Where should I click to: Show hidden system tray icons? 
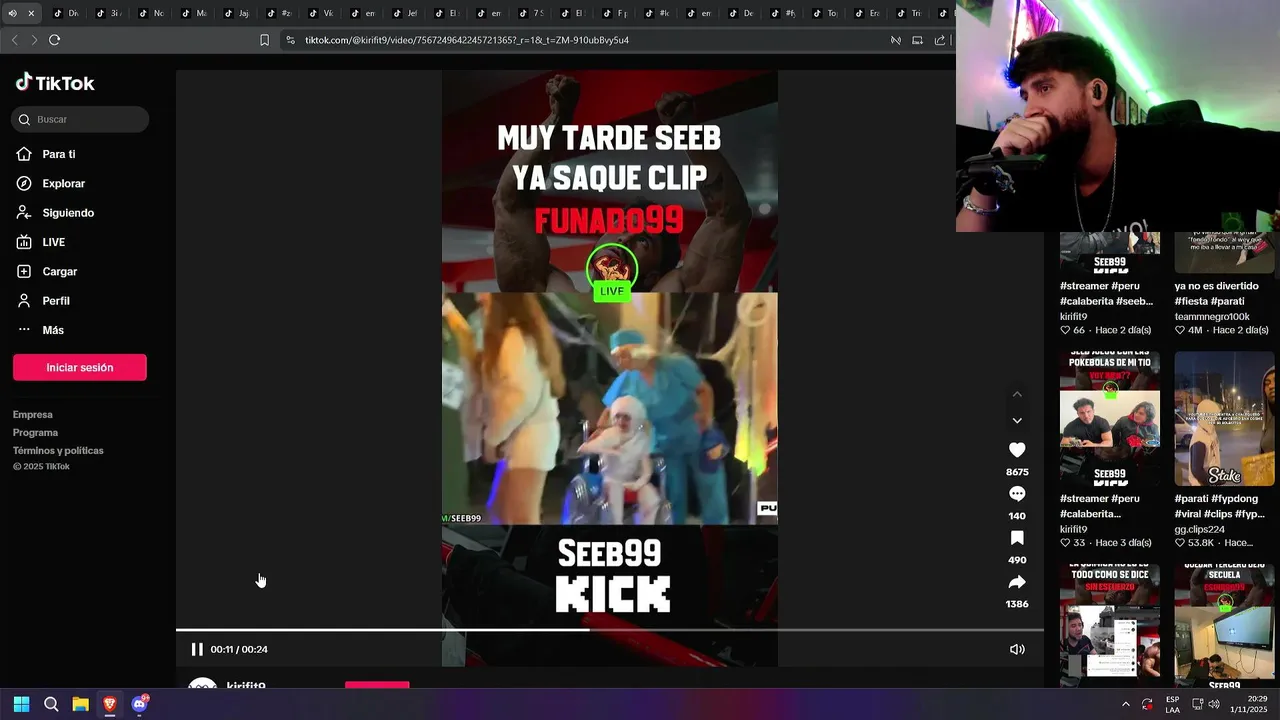tap(1126, 704)
